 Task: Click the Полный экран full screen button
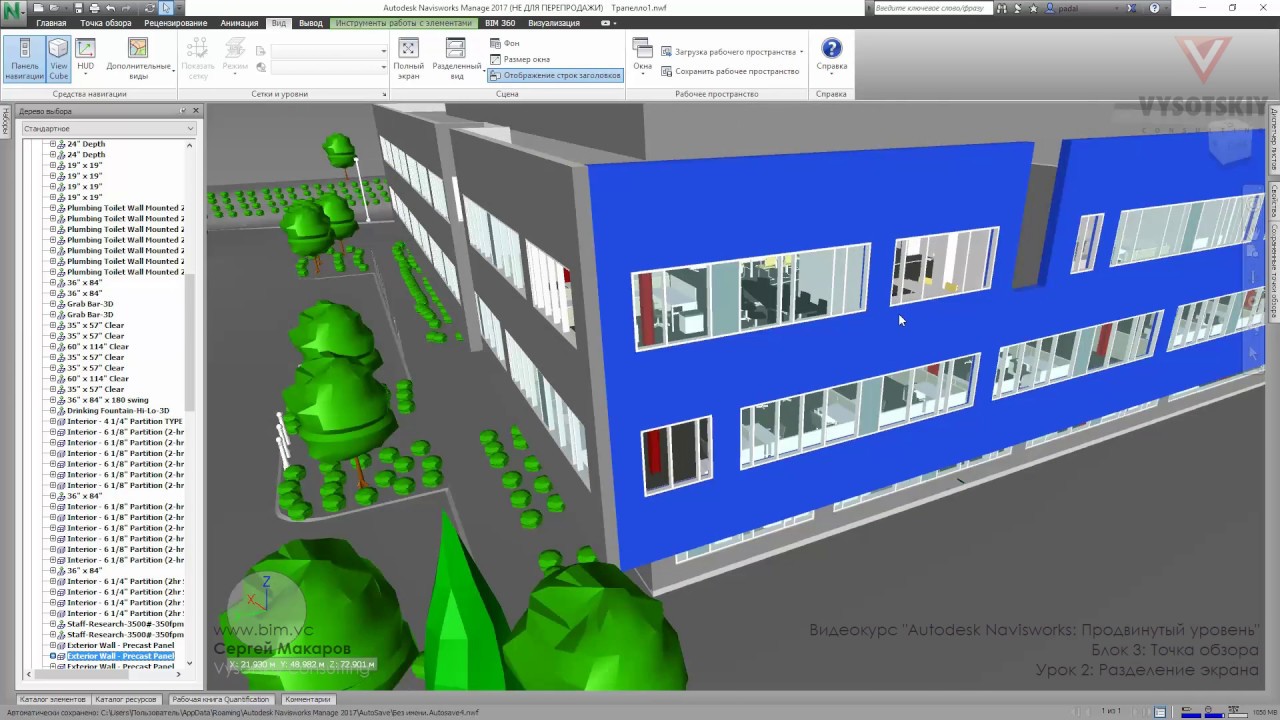408,58
